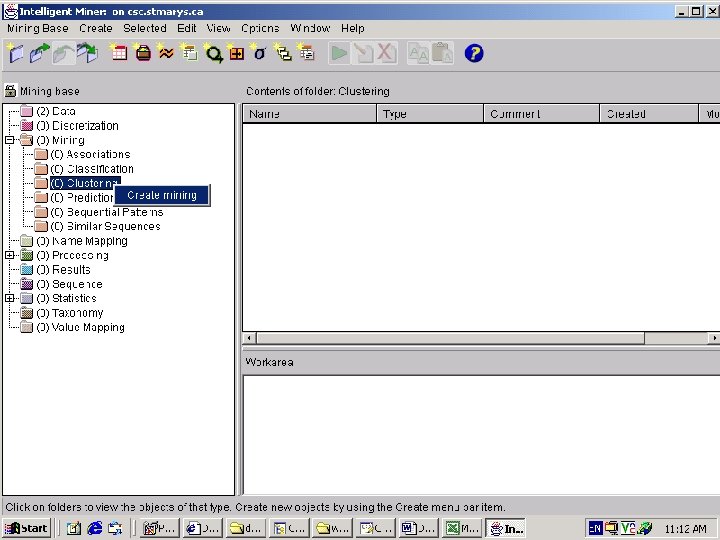This screenshot has width=720, height=540.
Task: Click the create discretization wavy lines icon
Action: pos(166,53)
